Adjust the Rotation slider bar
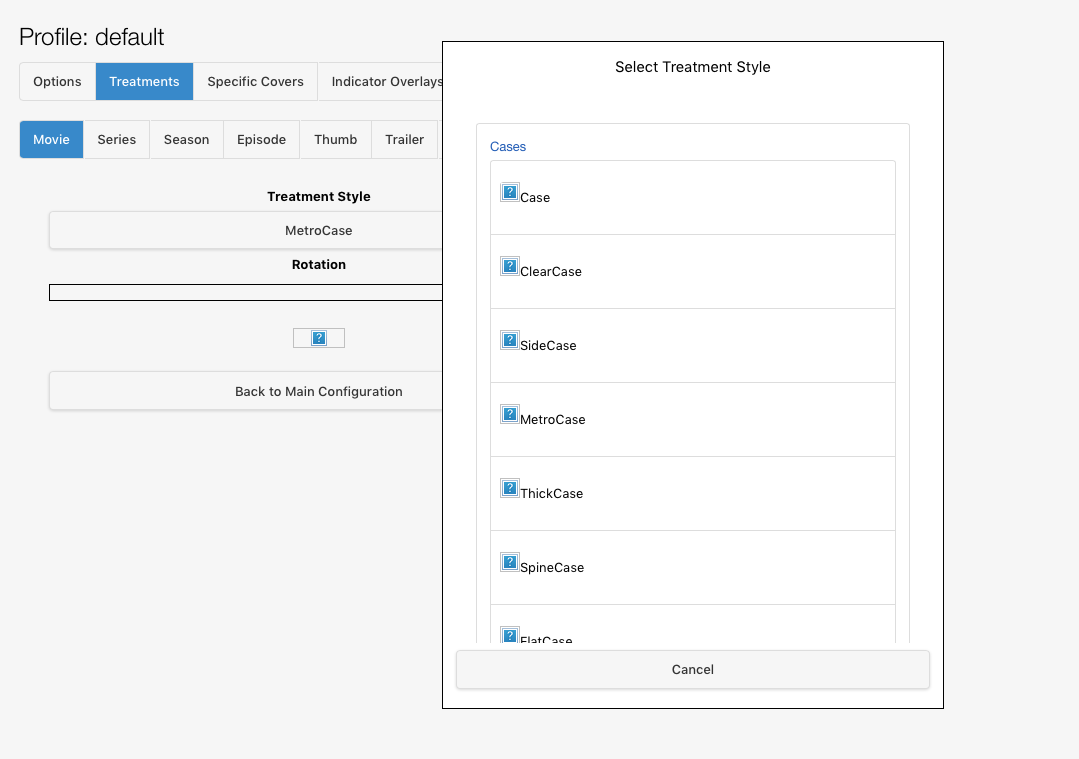The height and width of the screenshot is (759, 1079). pos(246,292)
